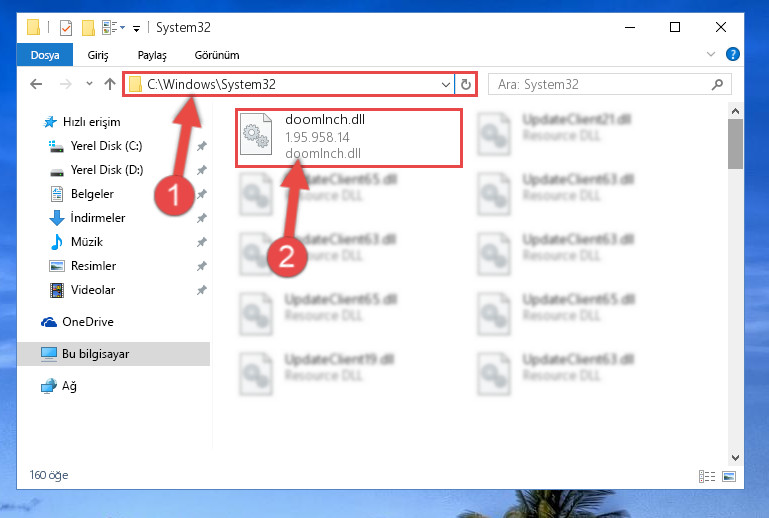
Task: Open recent locations dropdown arrow
Action: pyautogui.click(x=89, y=84)
